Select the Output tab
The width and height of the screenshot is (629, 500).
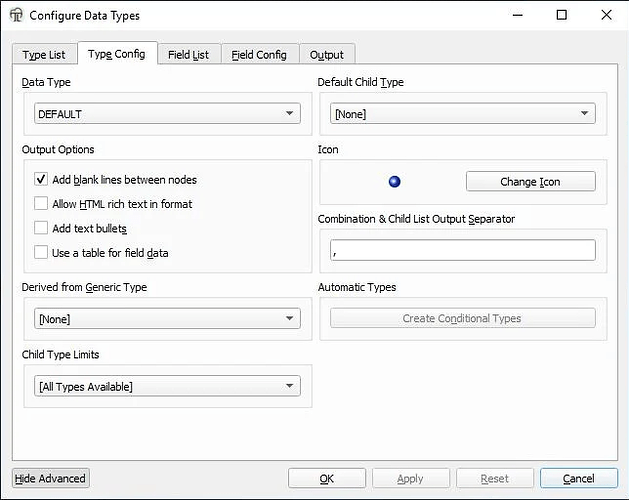point(327,55)
